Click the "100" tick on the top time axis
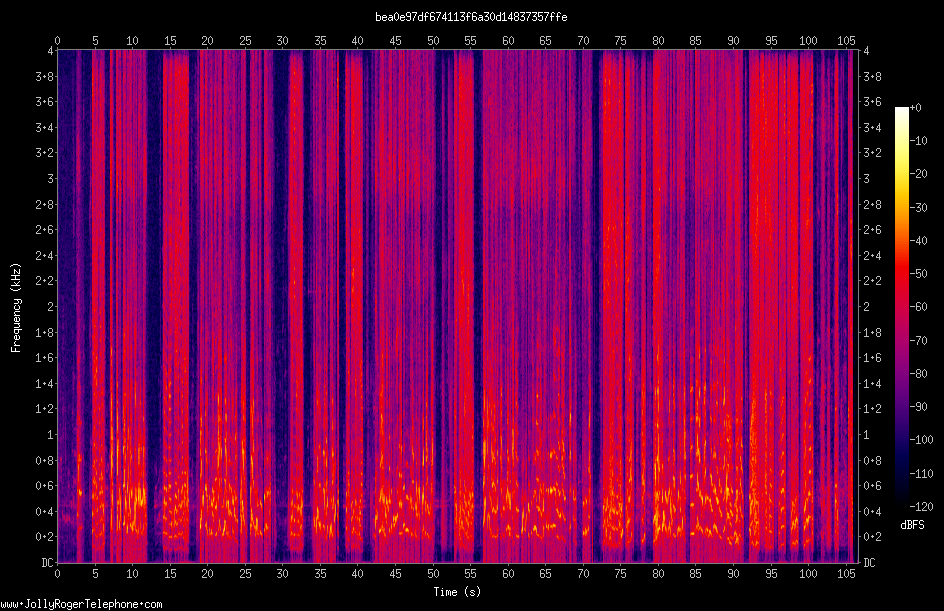944x611 pixels. [809, 40]
